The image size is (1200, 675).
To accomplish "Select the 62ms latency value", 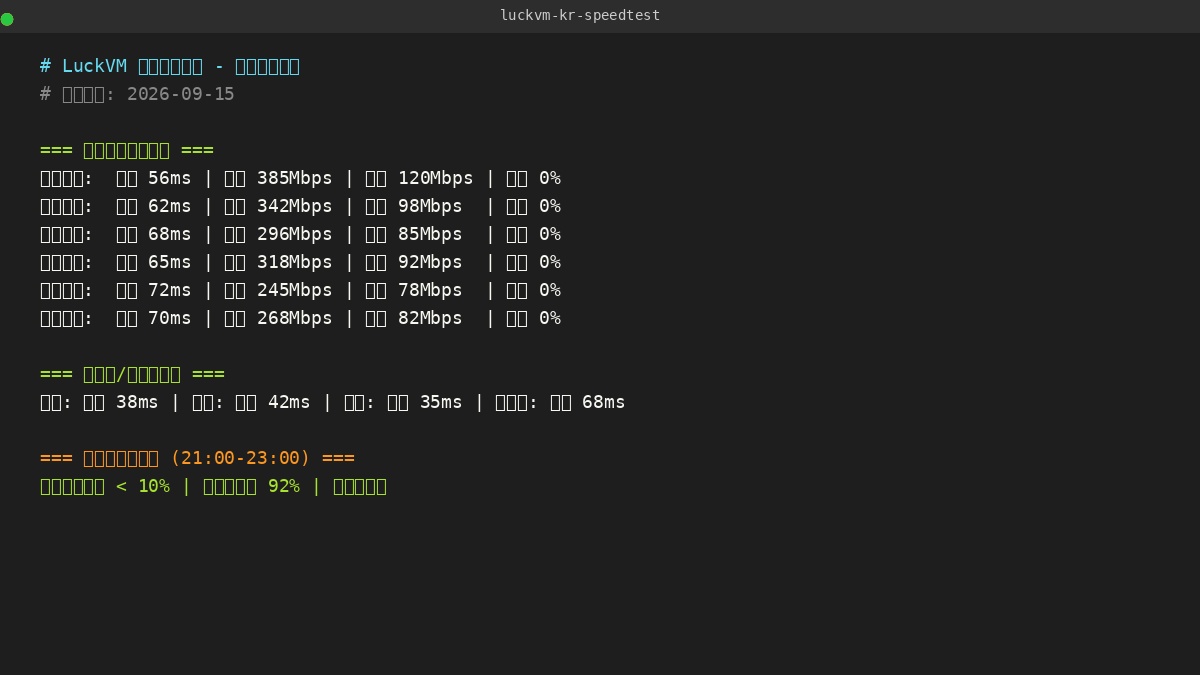I will click(169, 206).
